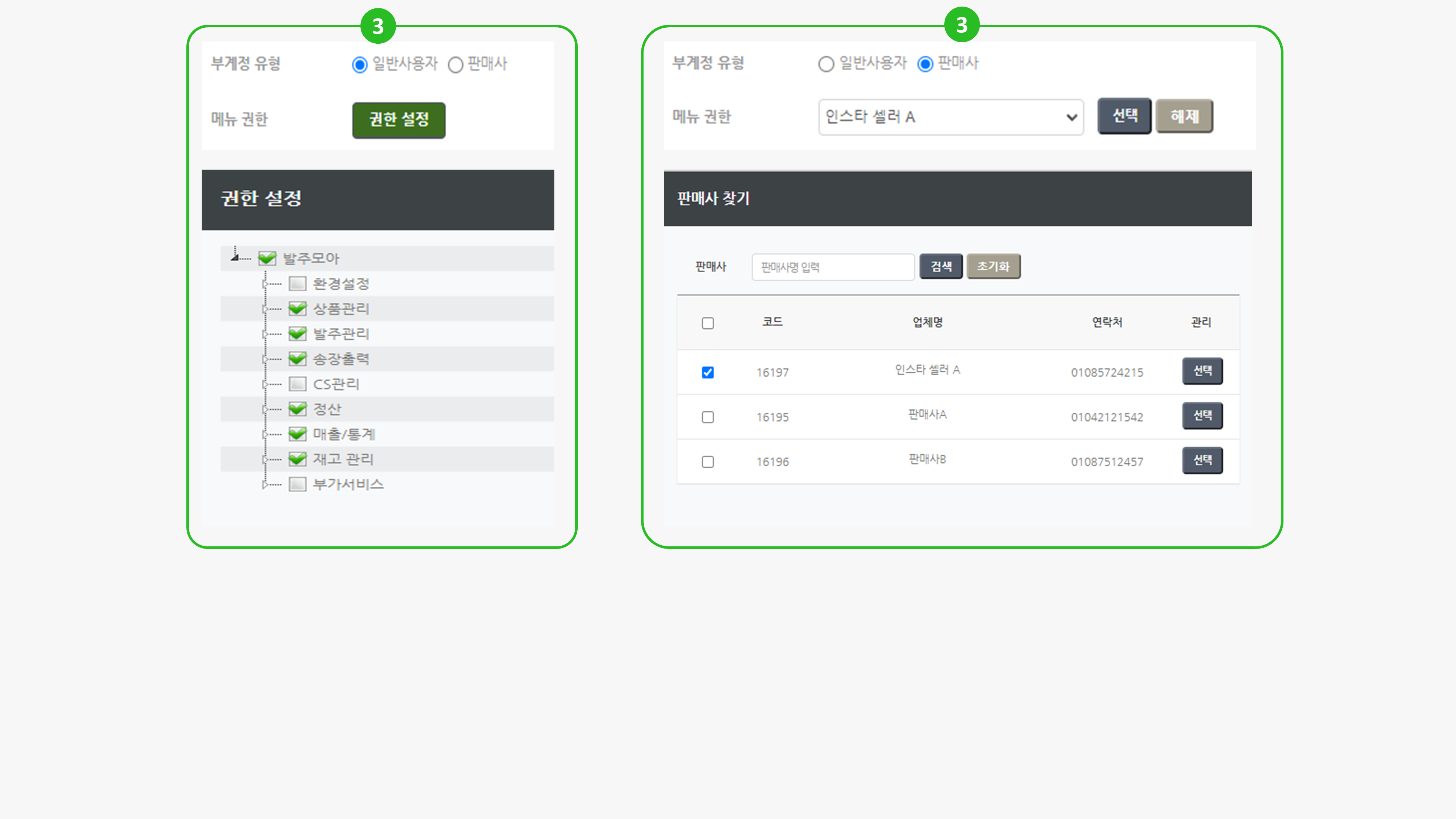Toggle the 발주모아 root checkbox
1456x819 pixels.
click(x=267, y=259)
